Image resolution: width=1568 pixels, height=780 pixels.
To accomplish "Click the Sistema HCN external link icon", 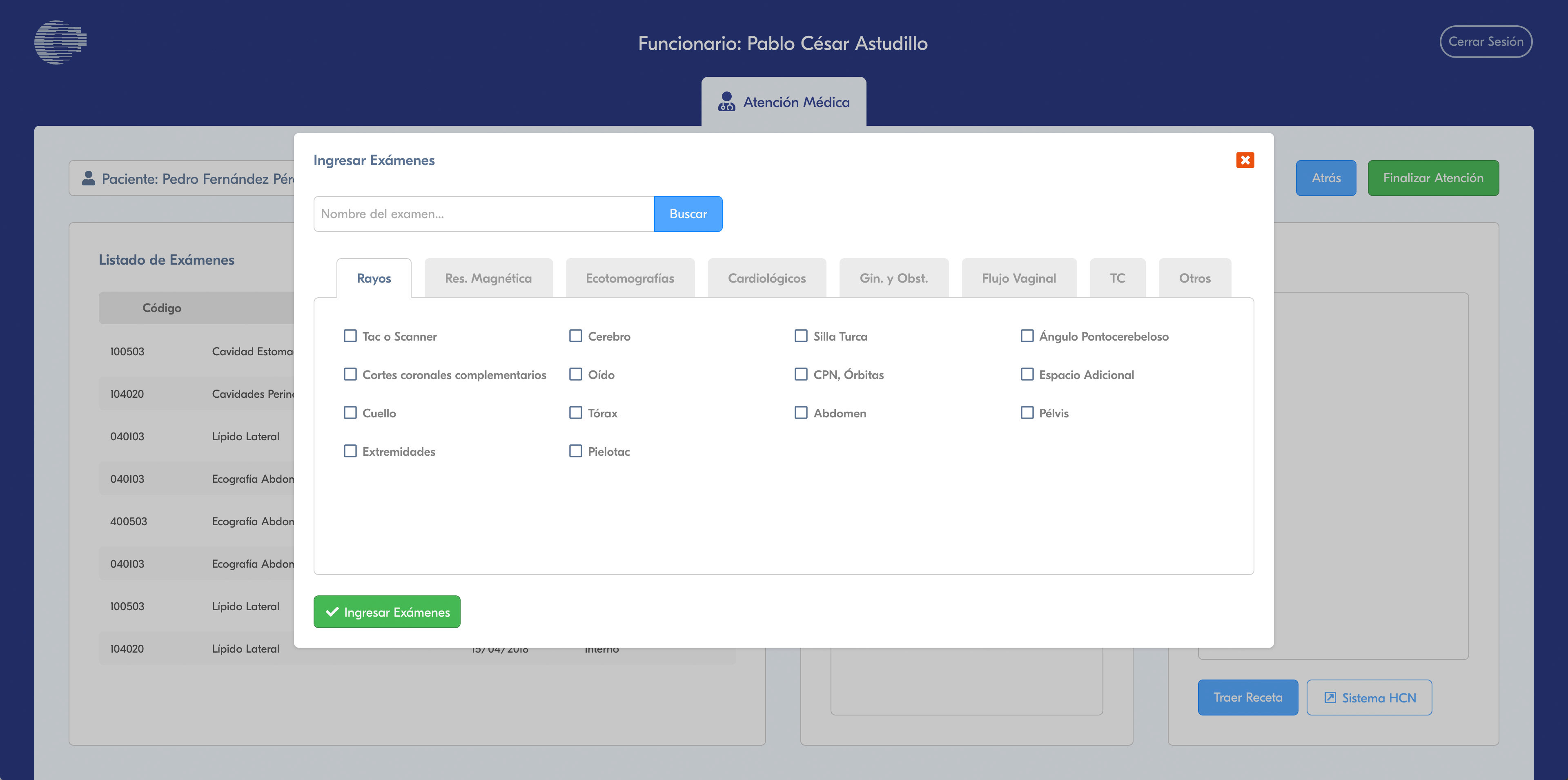I will coord(1330,698).
